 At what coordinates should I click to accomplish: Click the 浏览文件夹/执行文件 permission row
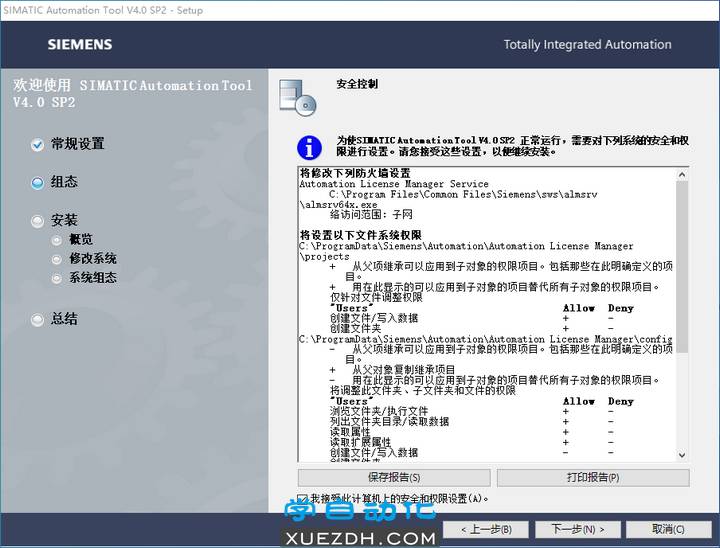pyautogui.click(x=379, y=411)
